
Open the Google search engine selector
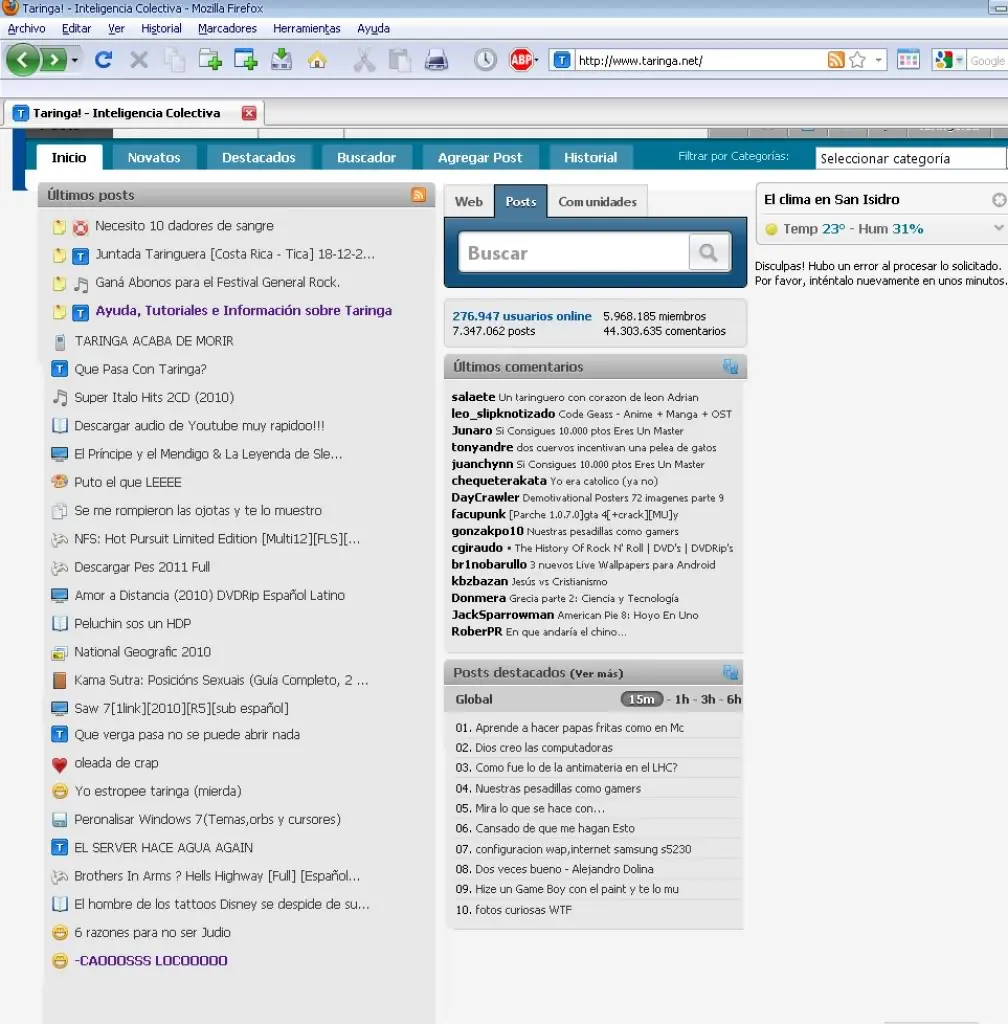tap(948, 60)
